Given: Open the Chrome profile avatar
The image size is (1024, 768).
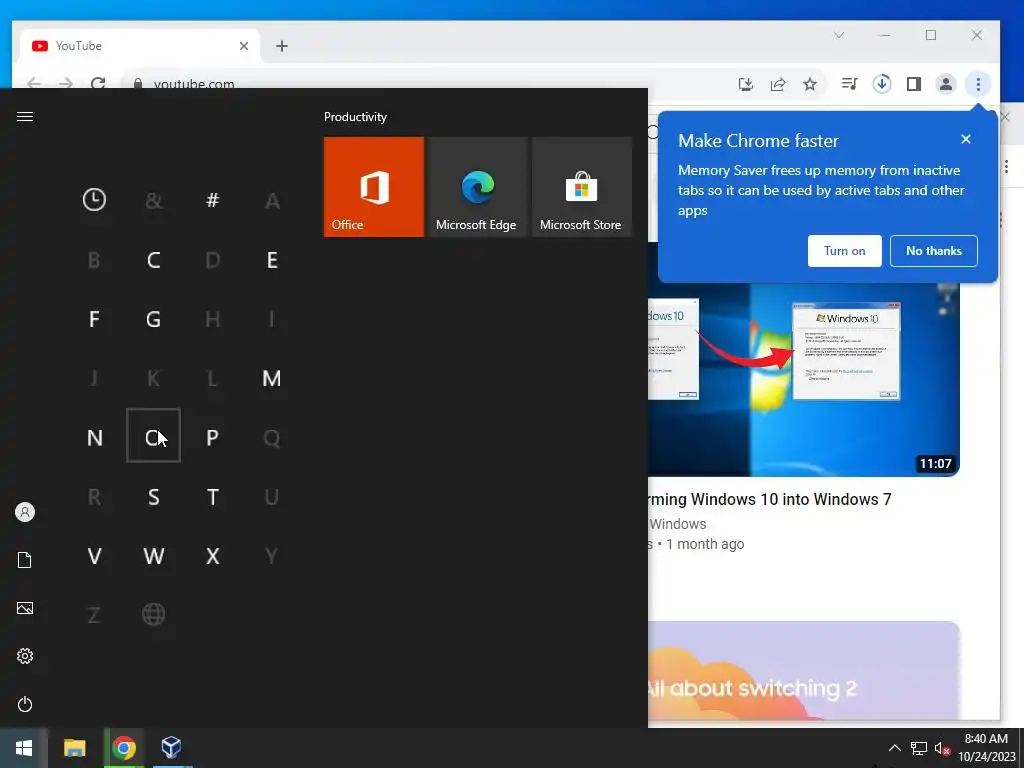Looking at the screenshot, I should tap(946, 84).
